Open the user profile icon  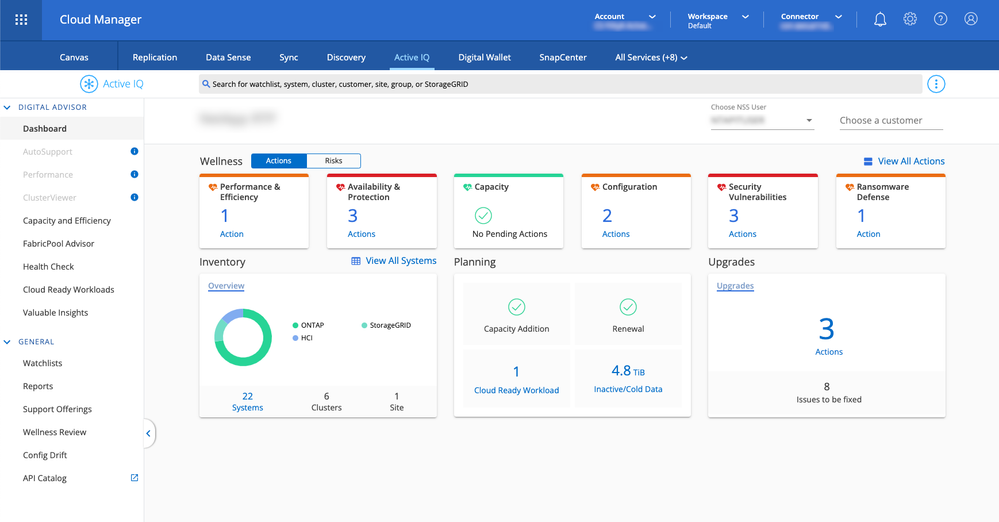(970, 19)
